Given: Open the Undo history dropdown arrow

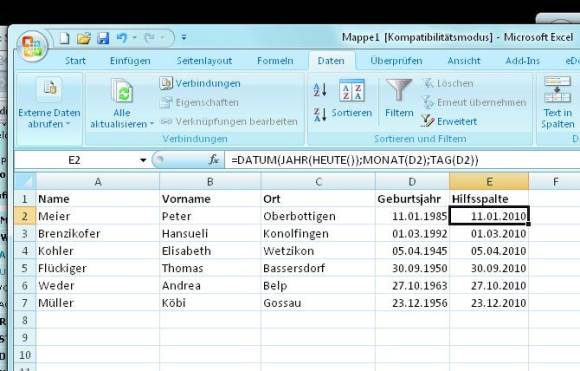Looking at the screenshot, I should coord(134,38).
